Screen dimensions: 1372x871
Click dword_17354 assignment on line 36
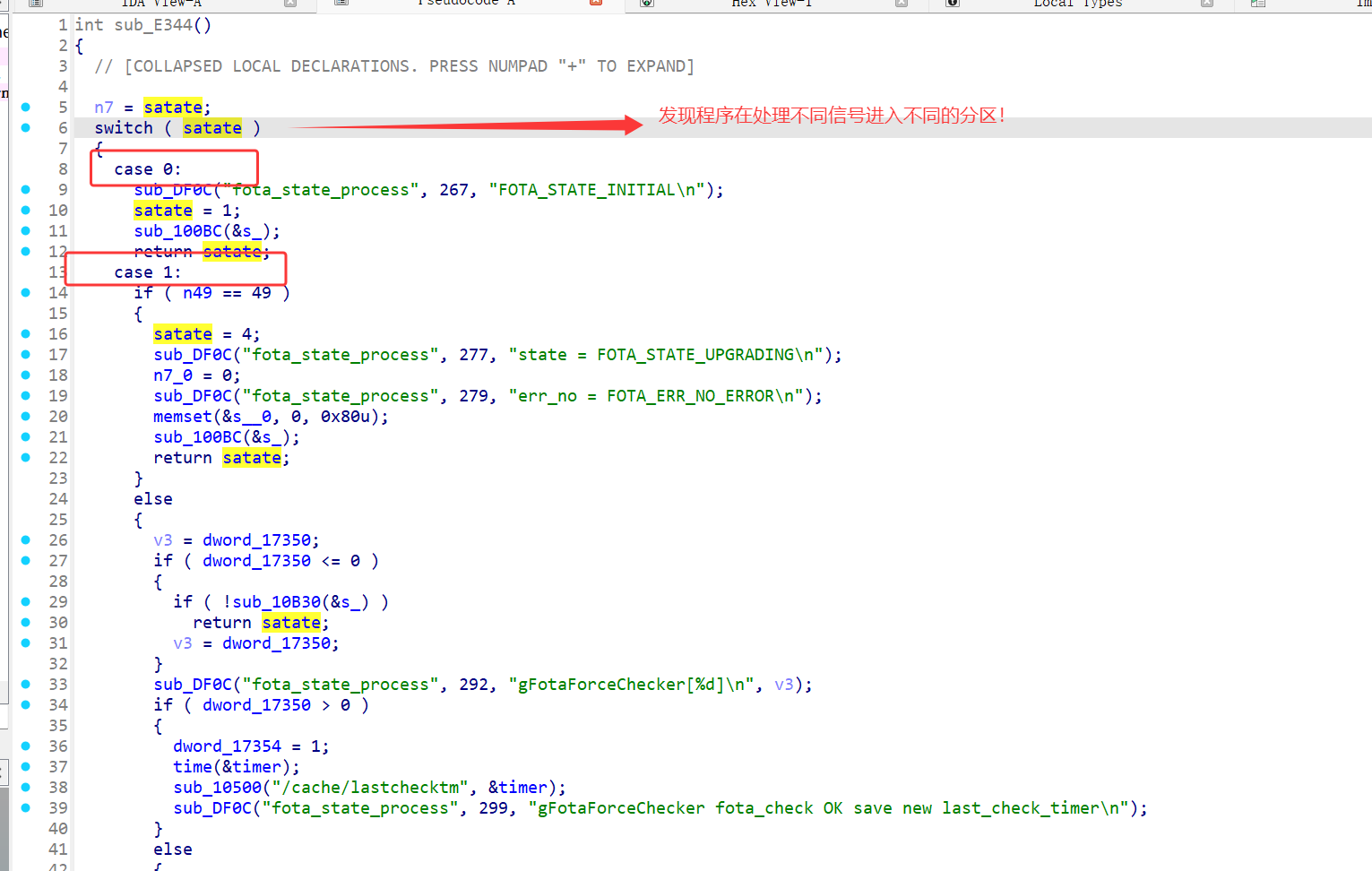[227, 746]
